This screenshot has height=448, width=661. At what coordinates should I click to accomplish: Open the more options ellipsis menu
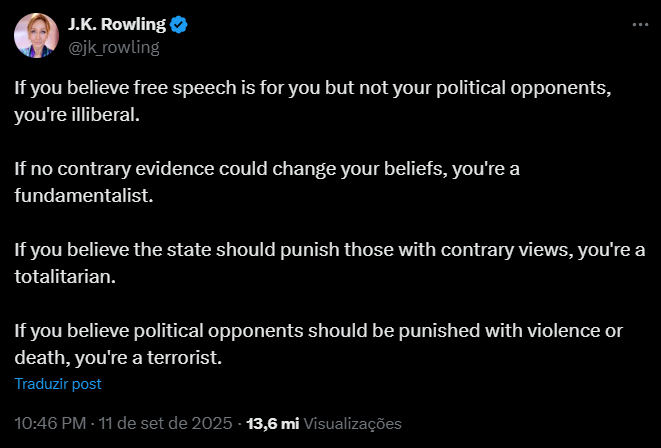[x=640, y=23]
